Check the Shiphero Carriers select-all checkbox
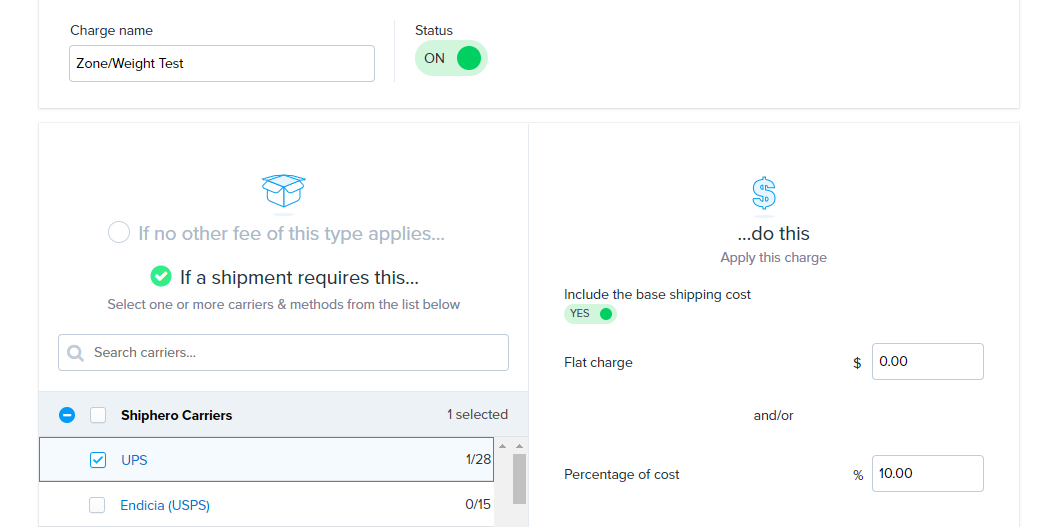 (x=98, y=415)
